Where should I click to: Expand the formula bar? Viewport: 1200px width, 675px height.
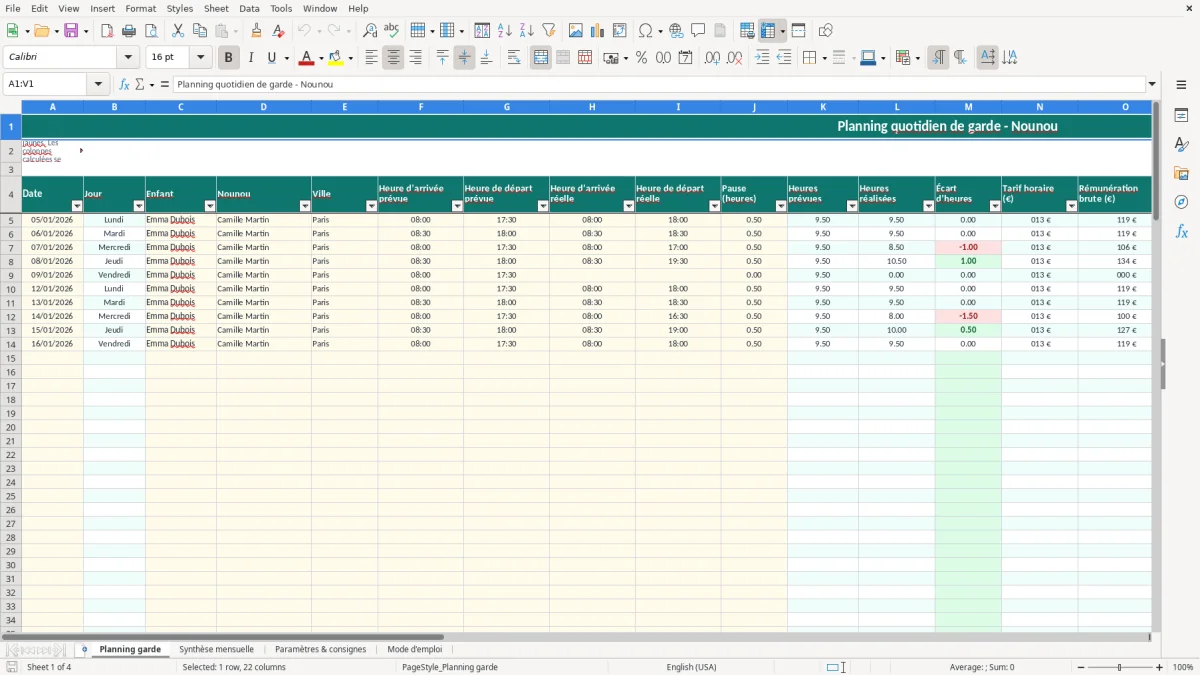pyautogui.click(x=1152, y=85)
